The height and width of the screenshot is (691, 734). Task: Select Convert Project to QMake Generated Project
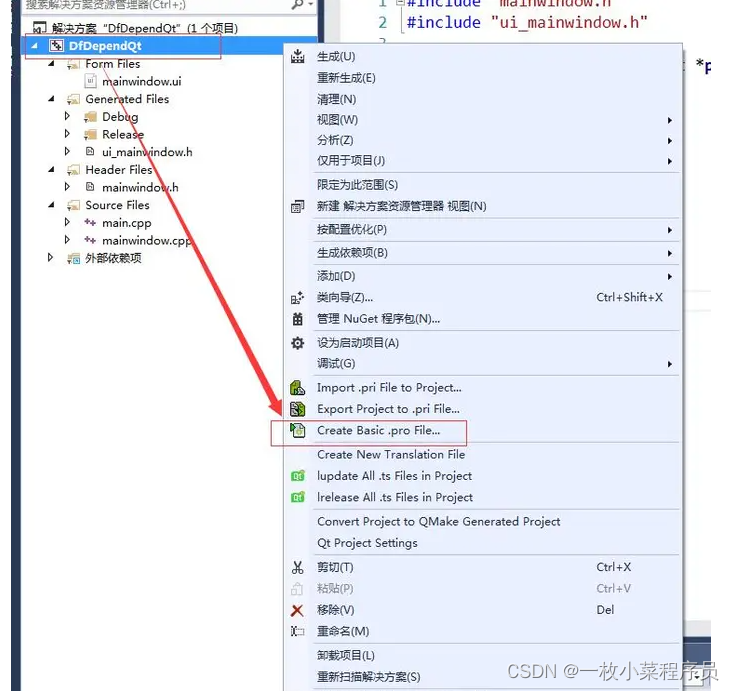point(482,522)
